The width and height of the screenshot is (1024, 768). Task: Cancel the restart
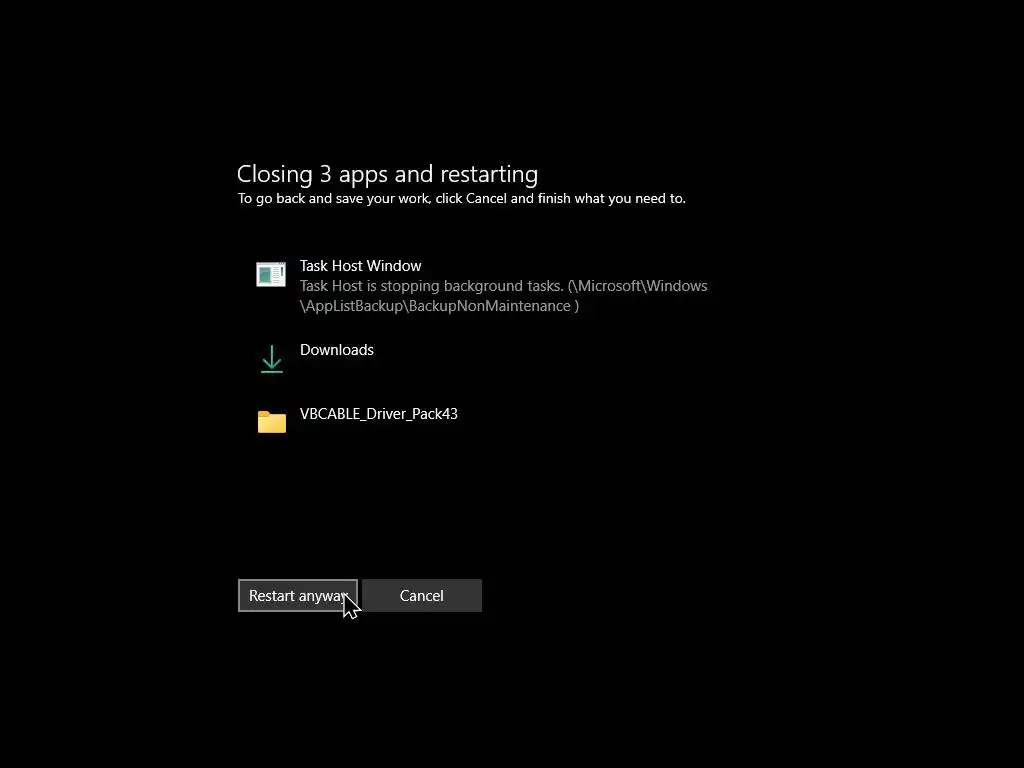click(x=422, y=596)
